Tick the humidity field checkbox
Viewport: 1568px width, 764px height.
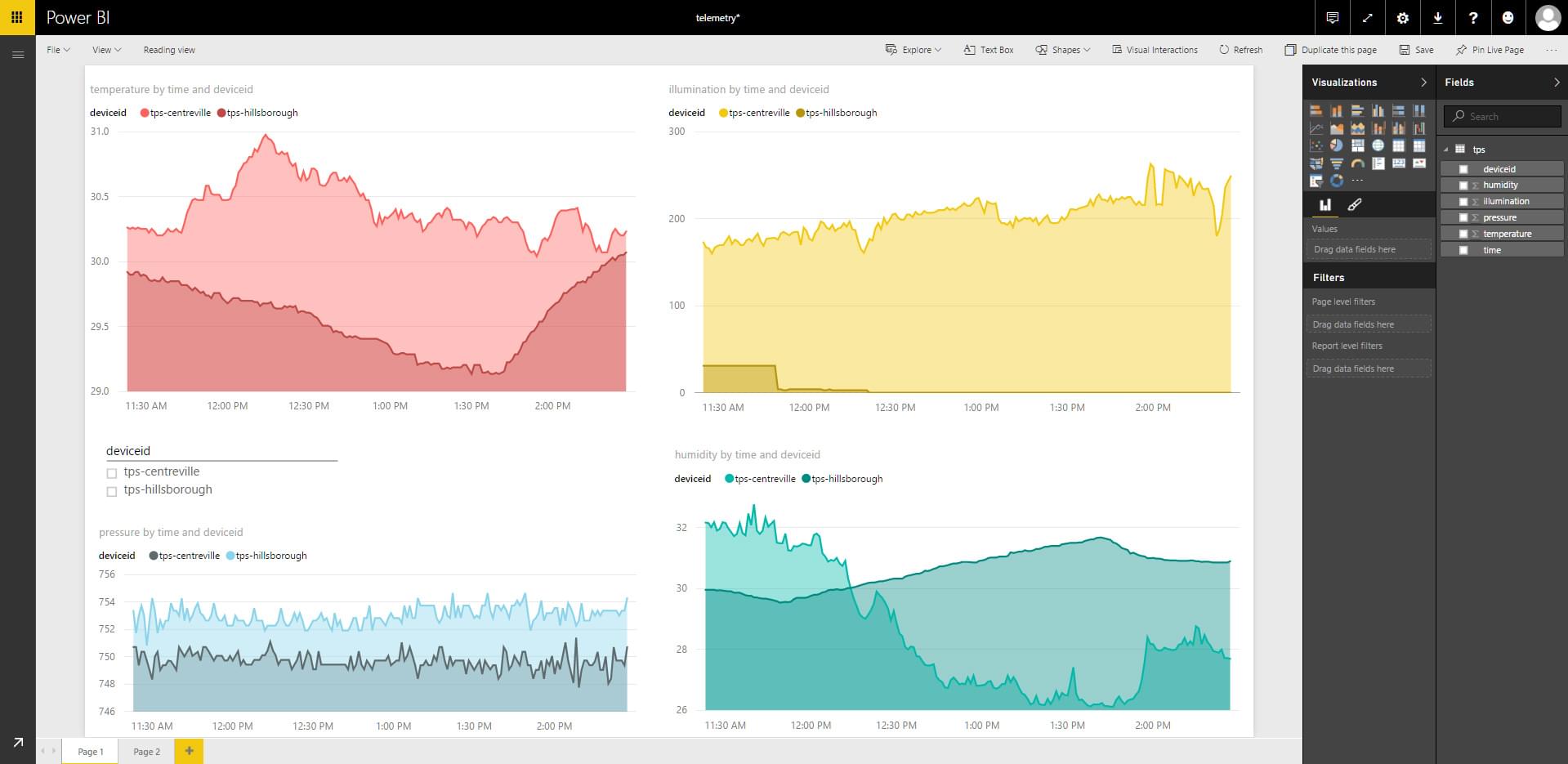click(x=1463, y=185)
